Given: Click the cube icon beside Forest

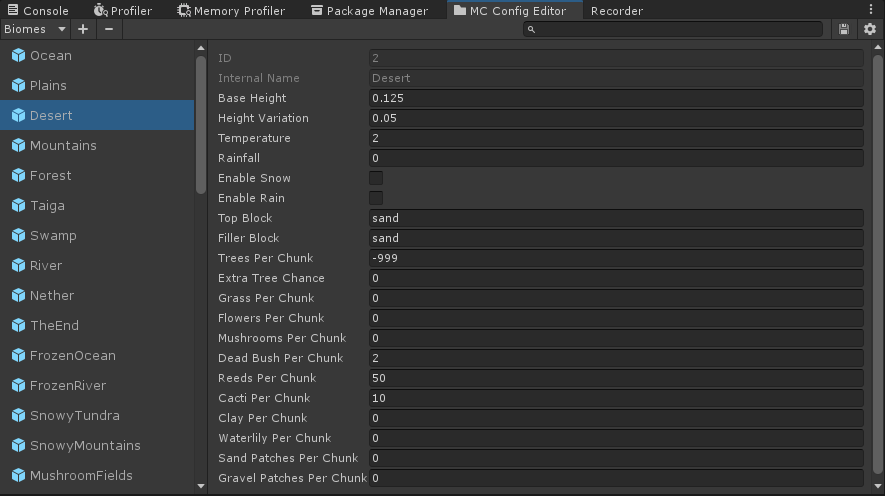Looking at the screenshot, I should click(19, 175).
